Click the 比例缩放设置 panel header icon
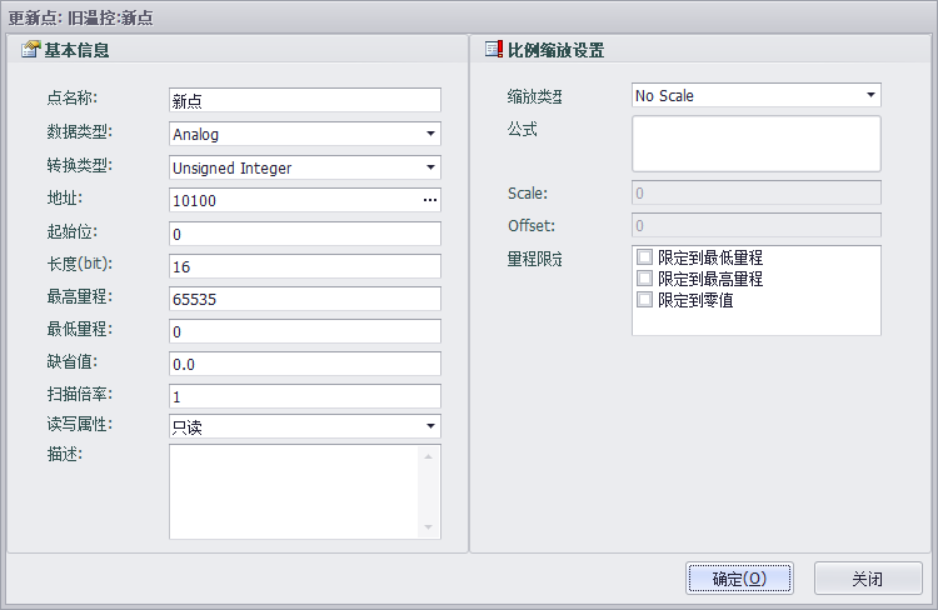938x610 pixels. coord(493,49)
